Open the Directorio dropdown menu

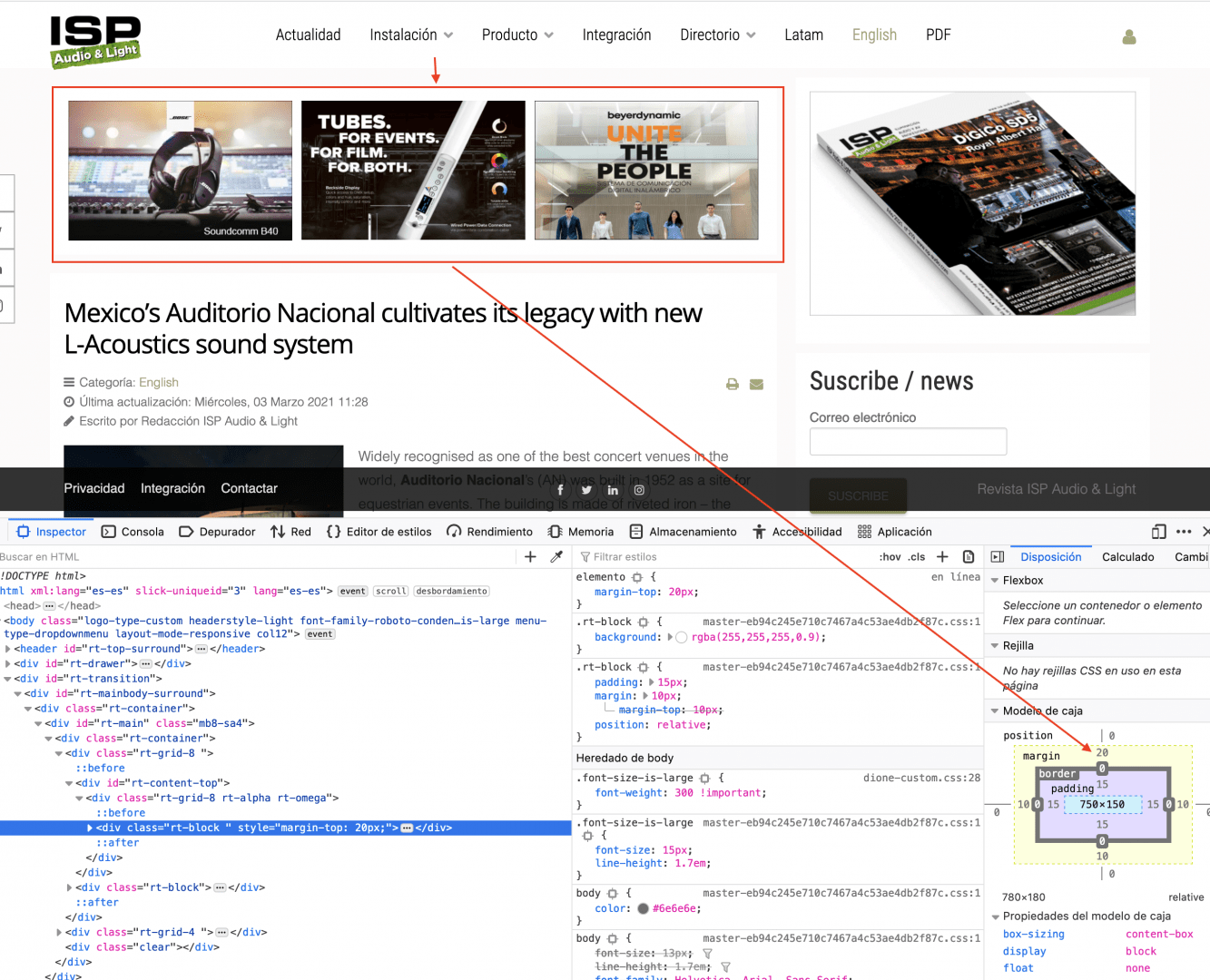click(718, 34)
